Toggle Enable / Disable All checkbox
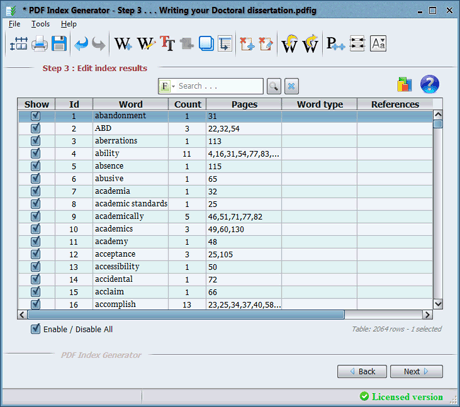 pyautogui.click(x=36, y=329)
